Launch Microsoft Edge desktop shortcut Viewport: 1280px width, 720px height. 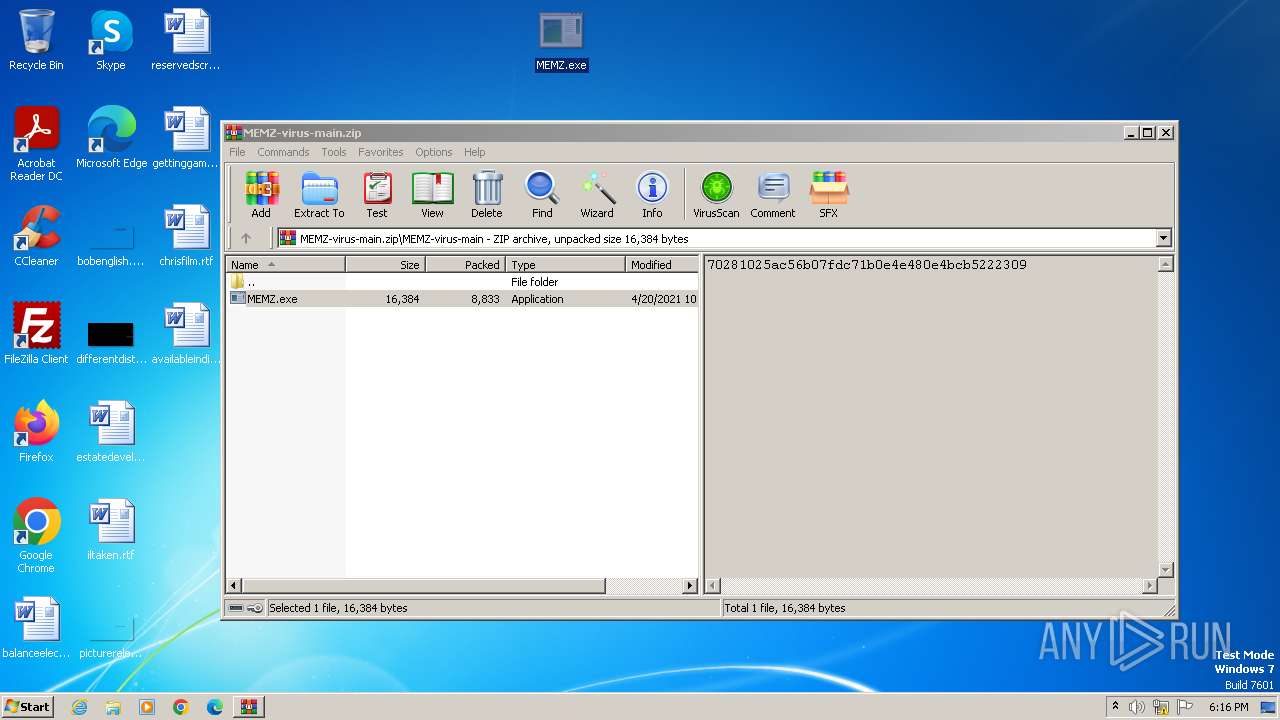(111, 138)
